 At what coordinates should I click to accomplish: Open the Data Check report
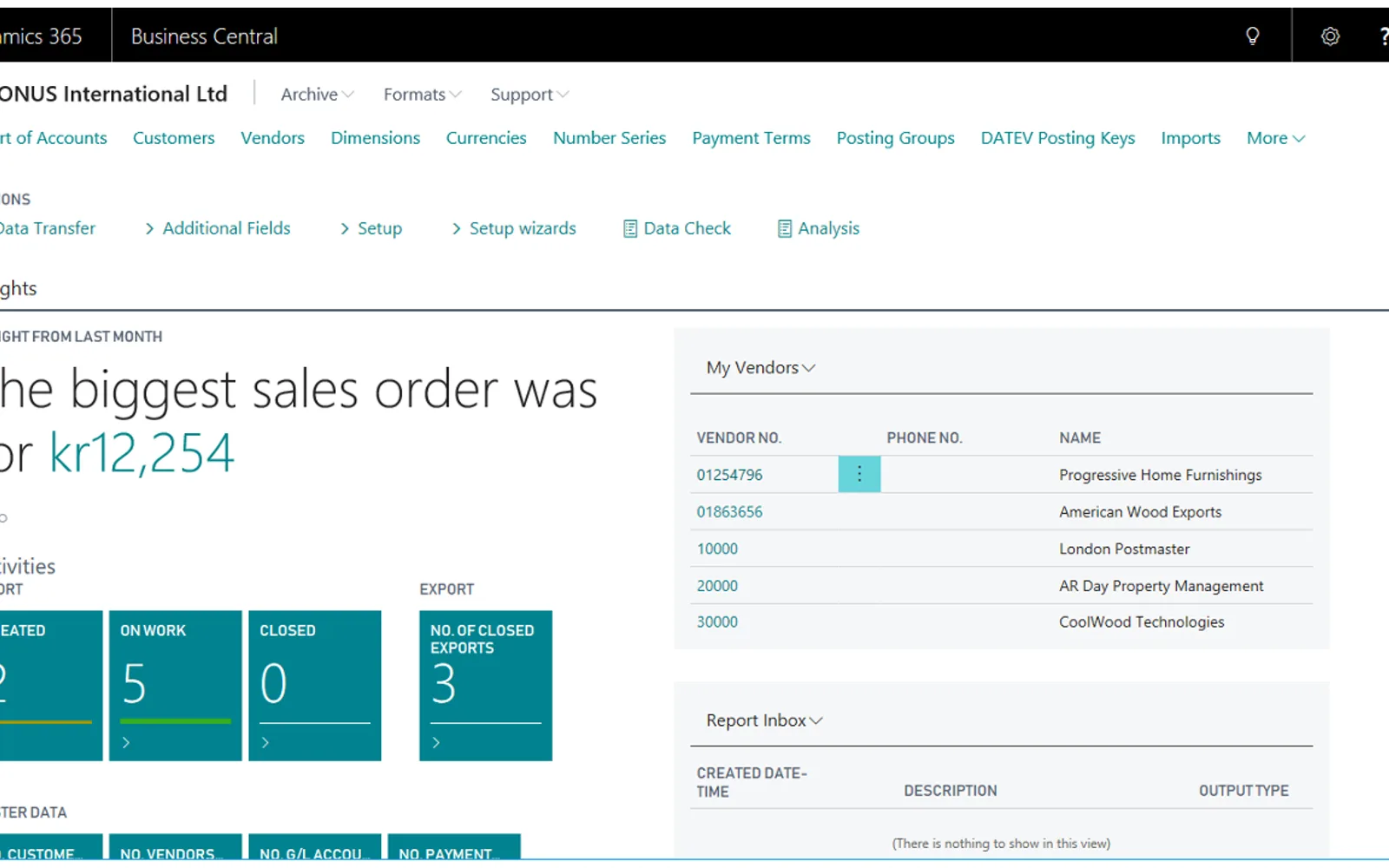(677, 228)
